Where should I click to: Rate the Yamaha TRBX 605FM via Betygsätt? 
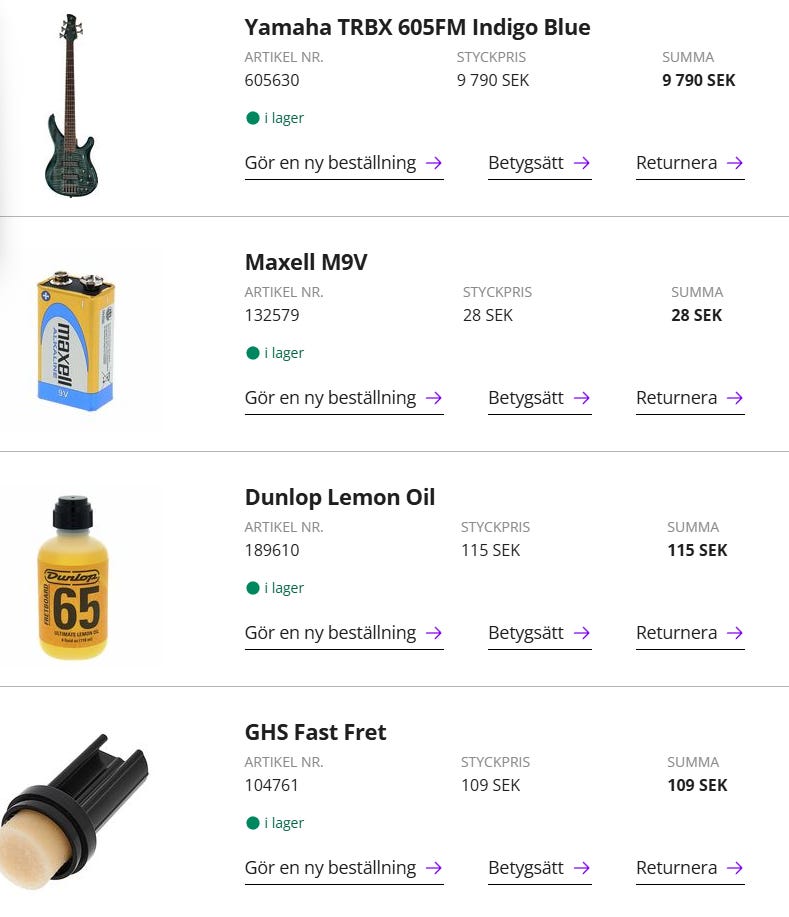point(539,163)
